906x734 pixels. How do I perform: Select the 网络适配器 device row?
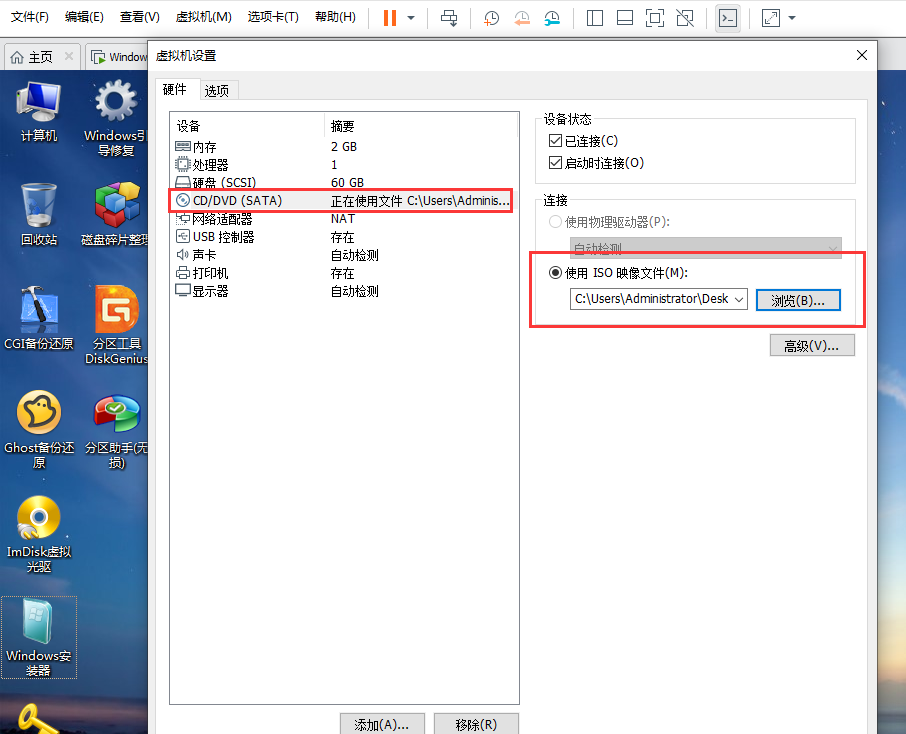click(343, 219)
